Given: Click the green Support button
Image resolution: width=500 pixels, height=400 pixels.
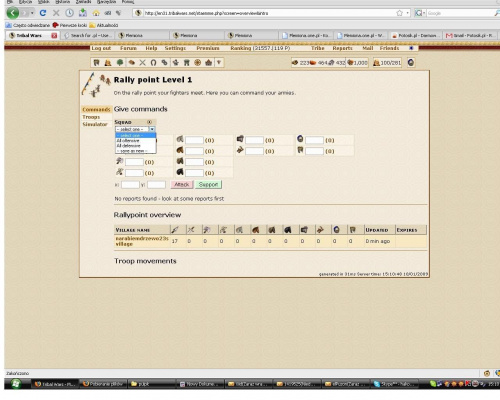Looking at the screenshot, I should tap(208, 184).
